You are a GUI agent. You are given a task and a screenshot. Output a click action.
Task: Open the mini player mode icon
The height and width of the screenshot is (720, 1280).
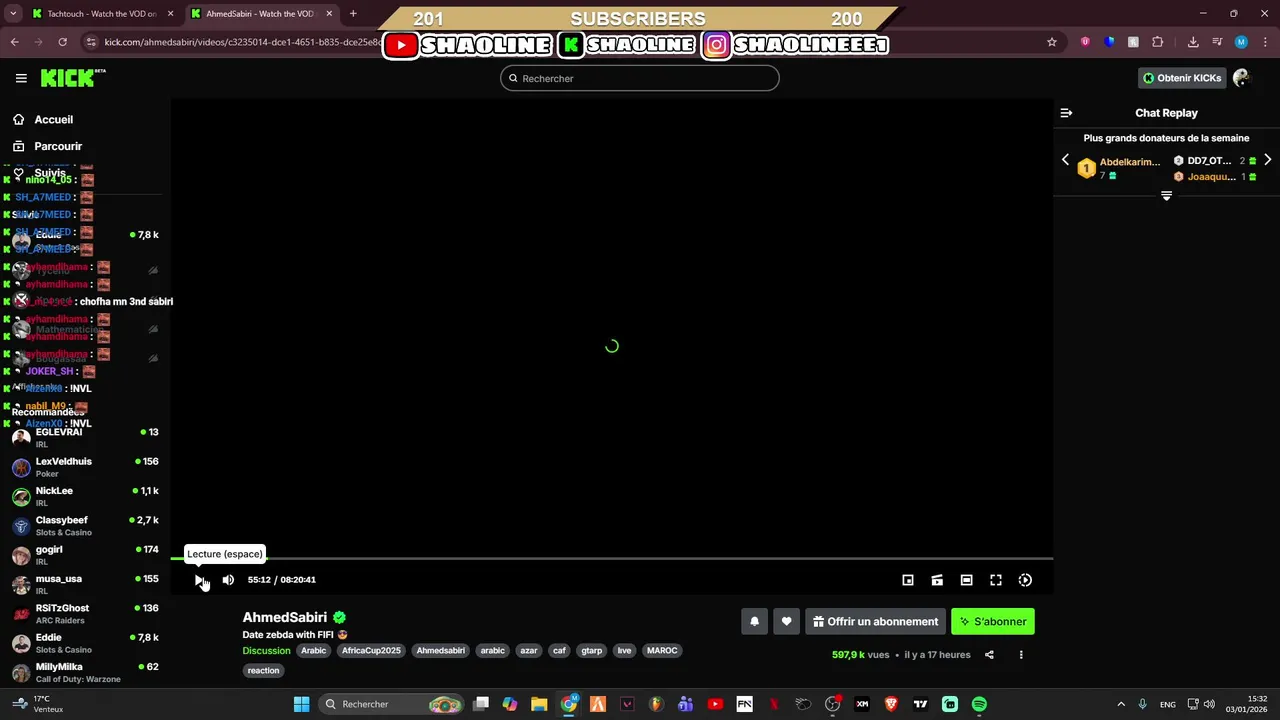click(908, 580)
